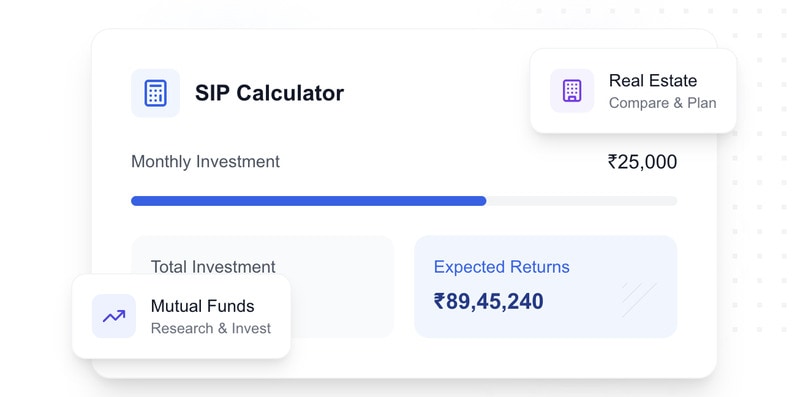This screenshot has width=800, height=397.
Task: Click the SIP Calculator heading
Action: [x=269, y=93]
